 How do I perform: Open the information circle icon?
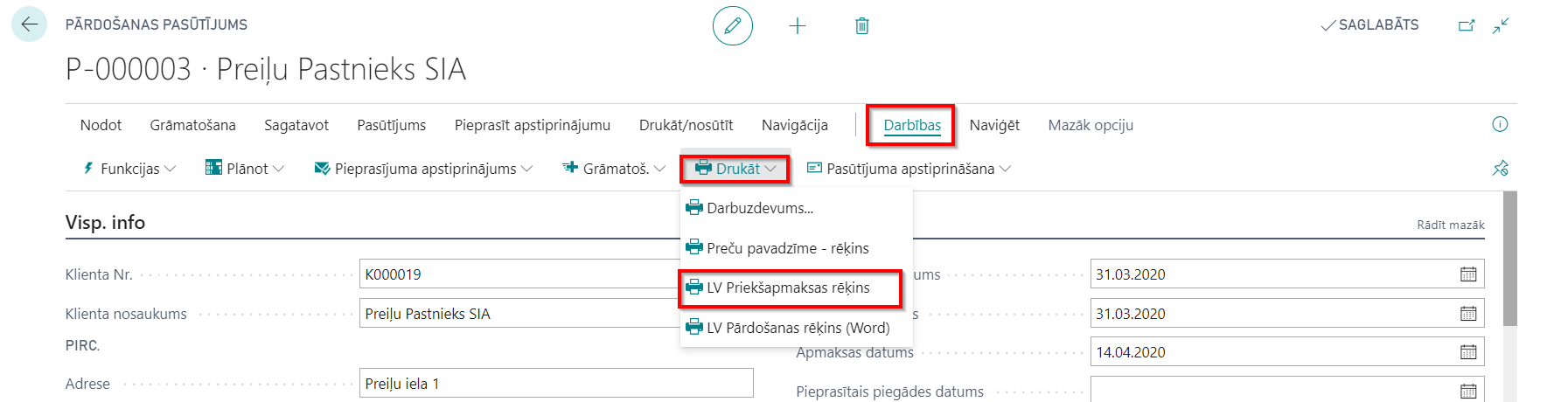coord(1500,124)
